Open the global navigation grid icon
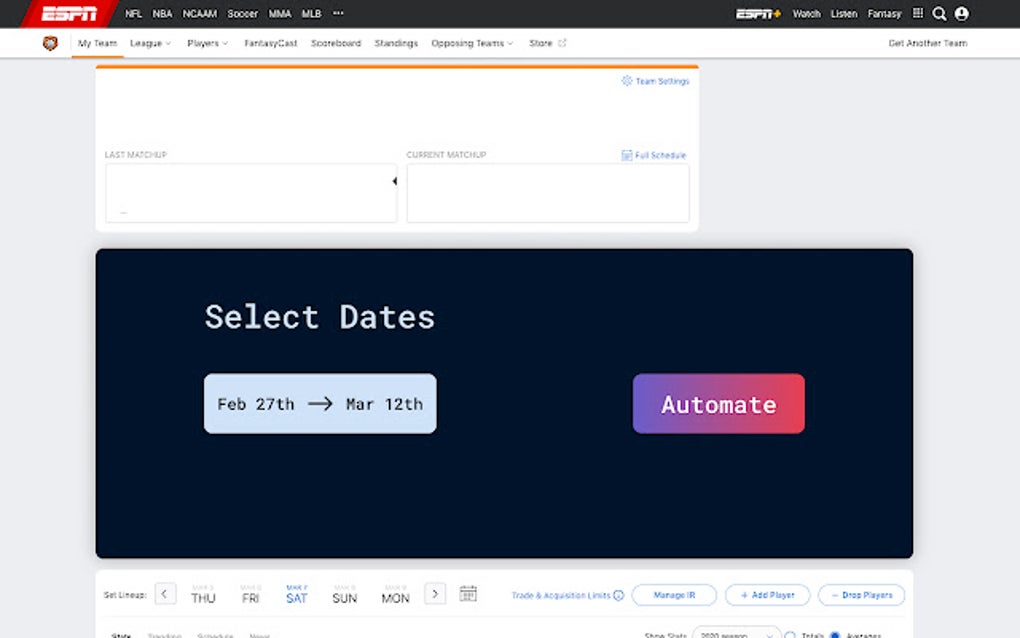This screenshot has width=1020, height=638. [x=917, y=14]
